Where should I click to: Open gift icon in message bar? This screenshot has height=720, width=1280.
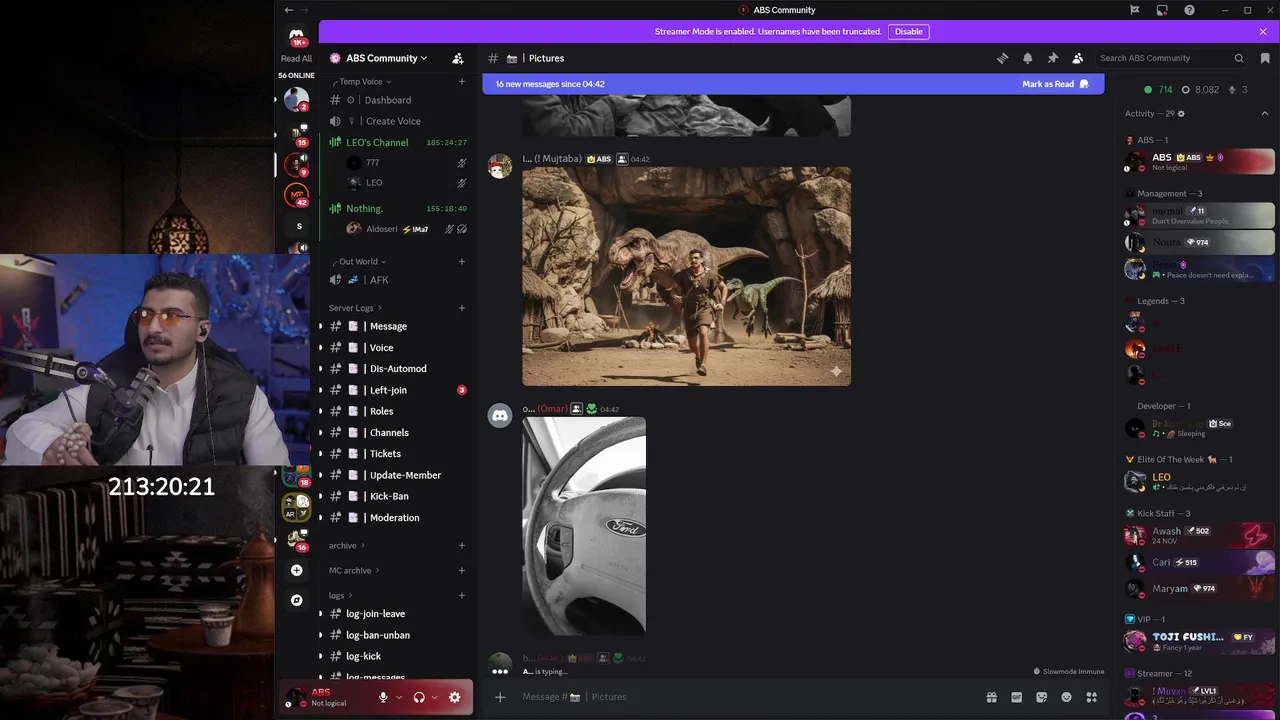[991, 697]
